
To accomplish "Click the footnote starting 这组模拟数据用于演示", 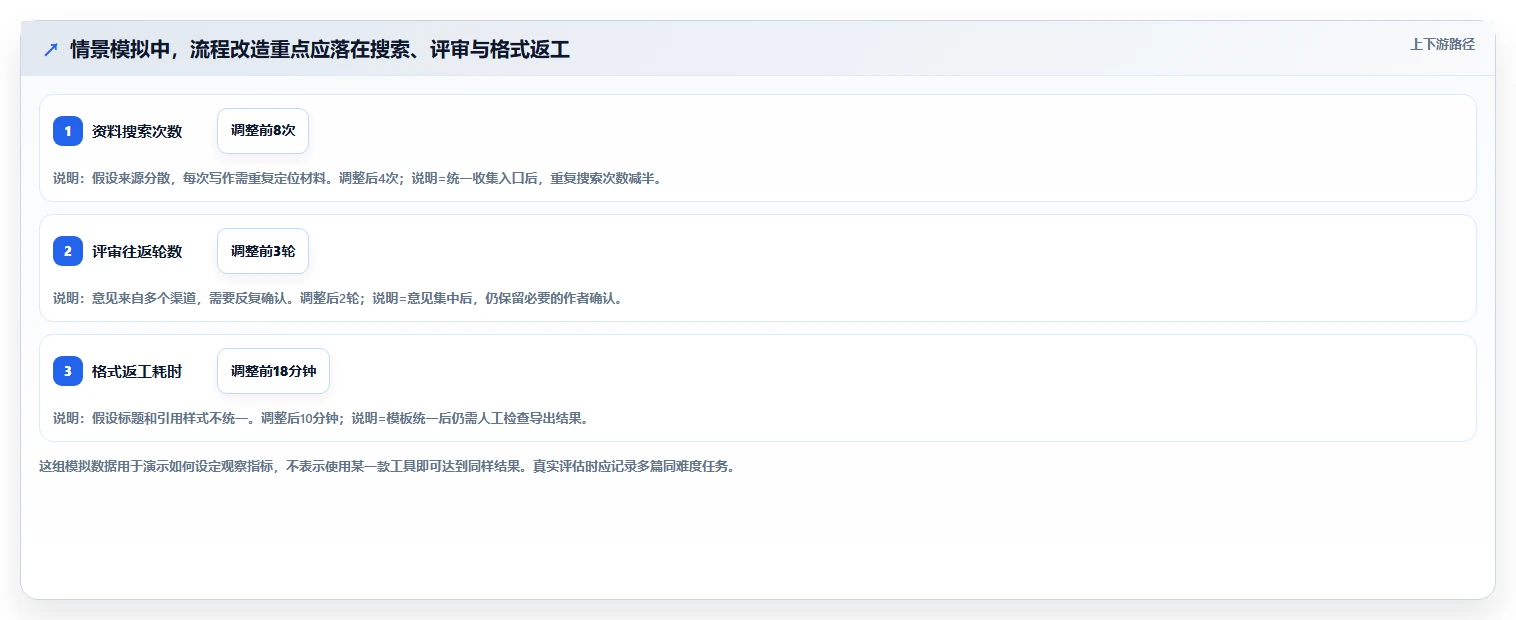I will (387, 467).
